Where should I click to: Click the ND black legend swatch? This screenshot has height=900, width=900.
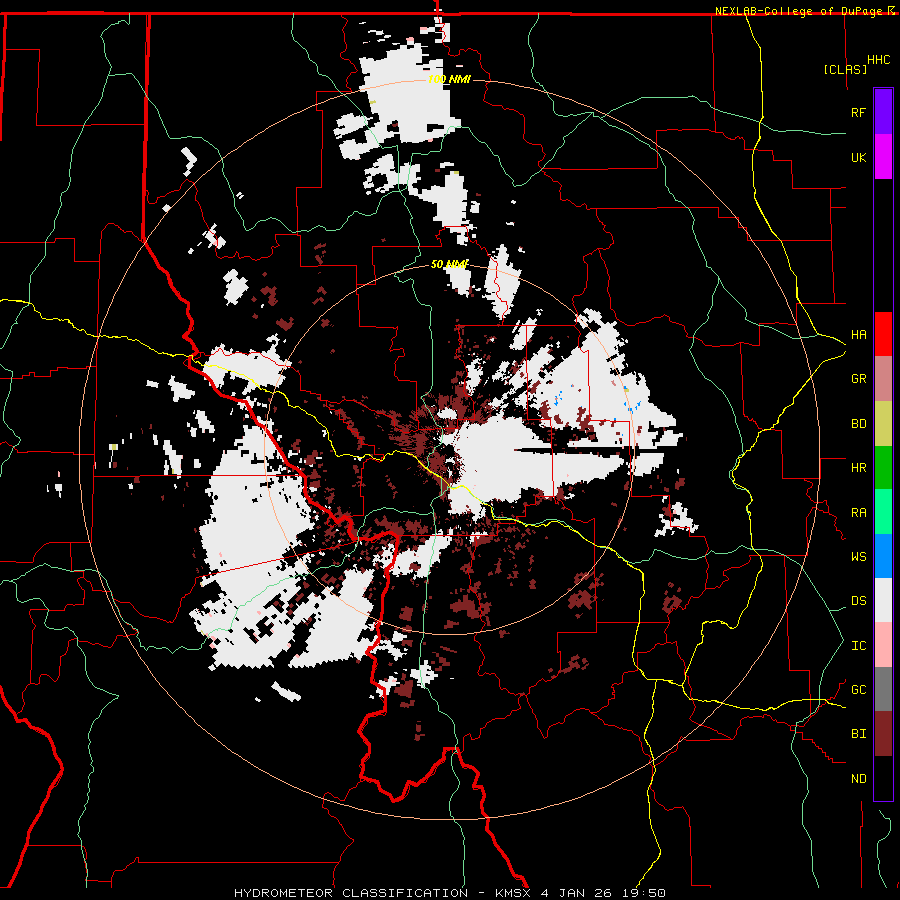(883, 778)
